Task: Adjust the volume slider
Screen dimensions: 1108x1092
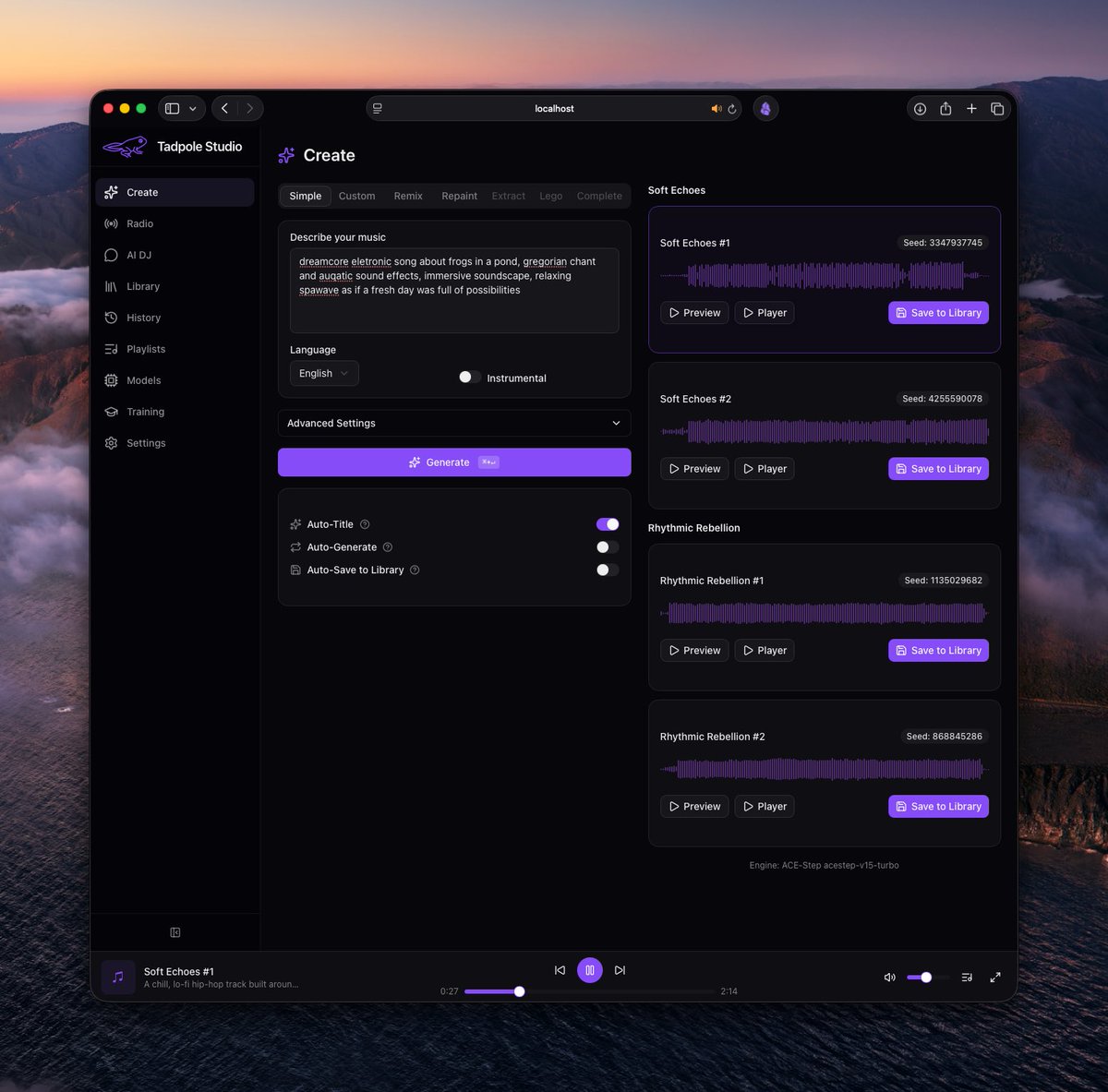Action: pos(926,978)
